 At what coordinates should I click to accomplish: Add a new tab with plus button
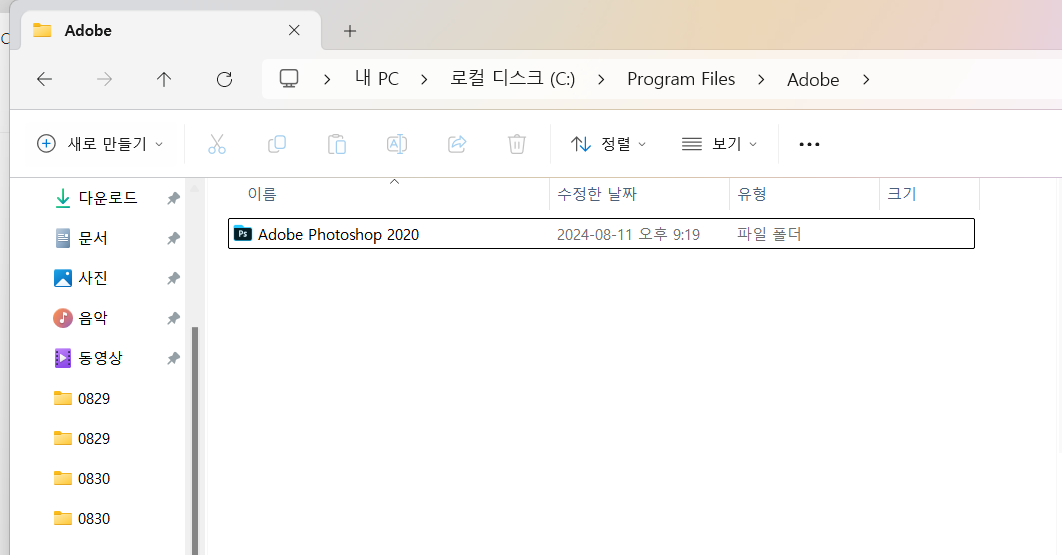(349, 30)
